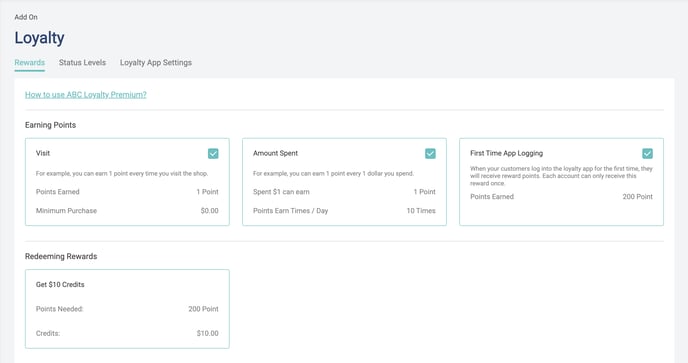Click the Credits $10.00 value
The width and height of the screenshot is (688, 363).
point(208,333)
